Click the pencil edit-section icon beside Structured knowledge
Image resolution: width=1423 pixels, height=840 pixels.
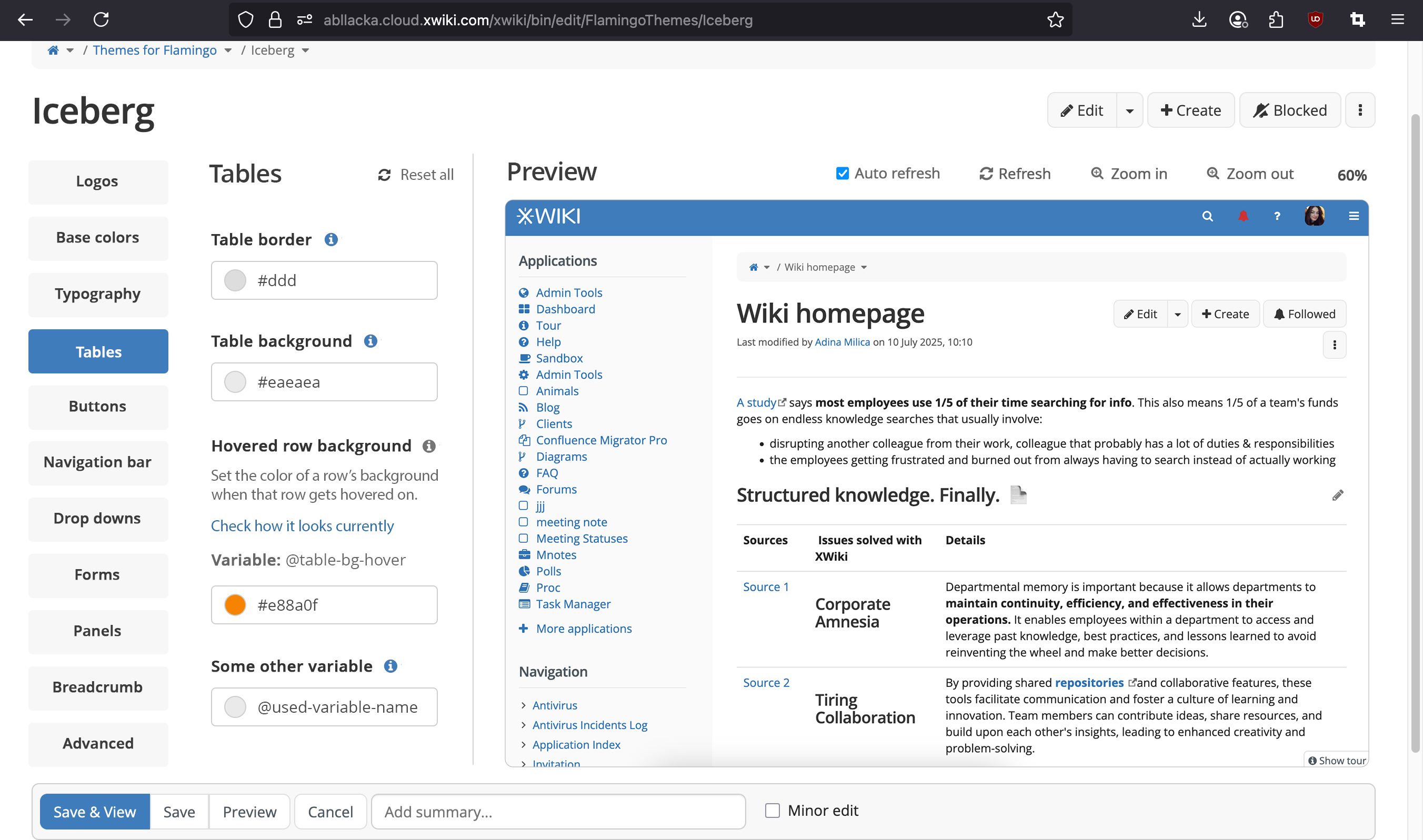coord(1338,495)
